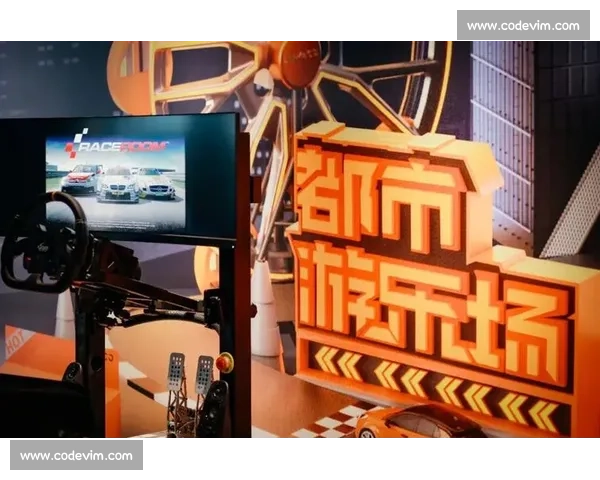Click the hub of the giant orange wheel
Viewport: 600px width, 480px height.
pyautogui.click(x=299, y=63)
